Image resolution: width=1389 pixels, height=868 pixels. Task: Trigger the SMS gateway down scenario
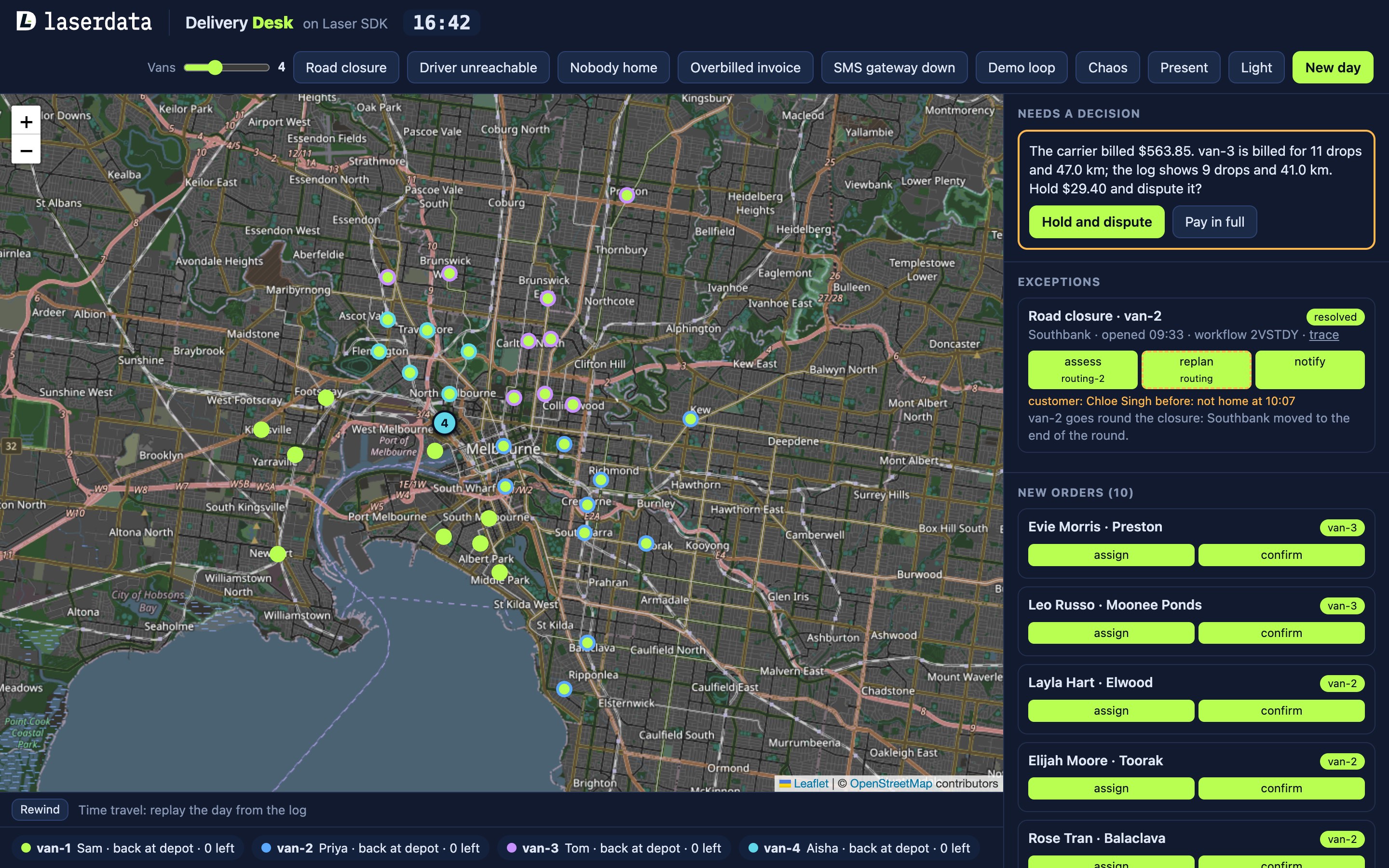894,67
